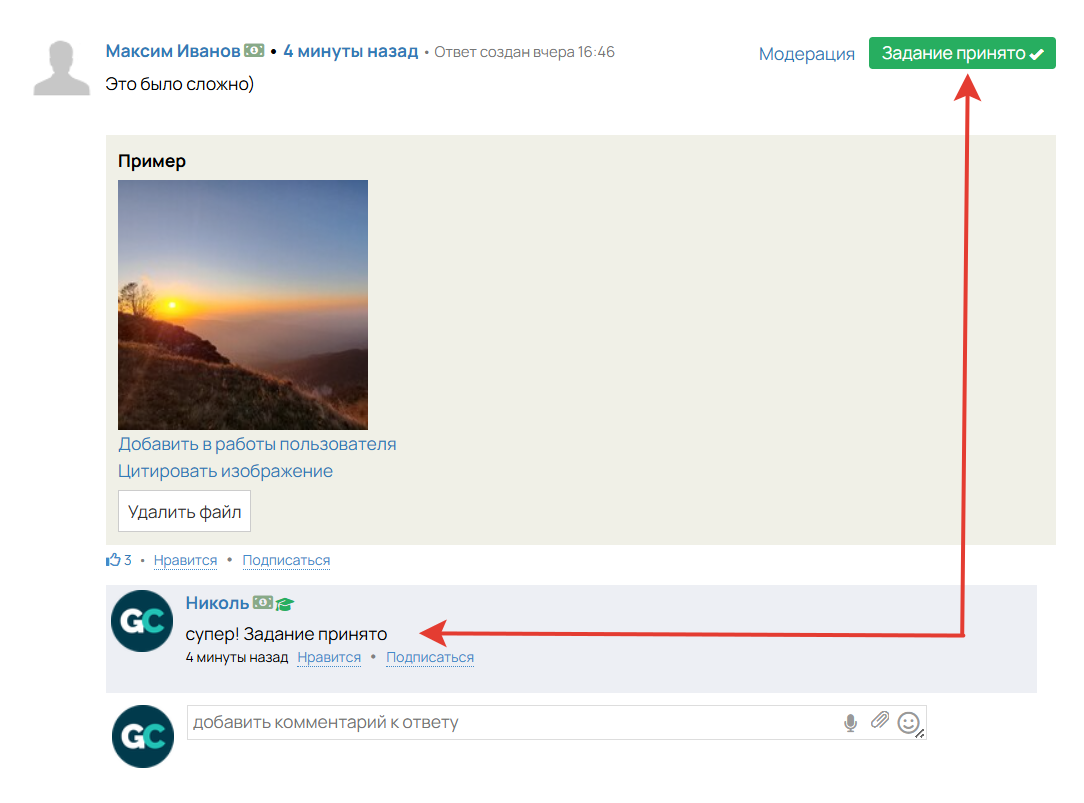Click 'Добавить в работы пользователя' link
Viewport: 1084px width, 803px height.
pos(257,444)
